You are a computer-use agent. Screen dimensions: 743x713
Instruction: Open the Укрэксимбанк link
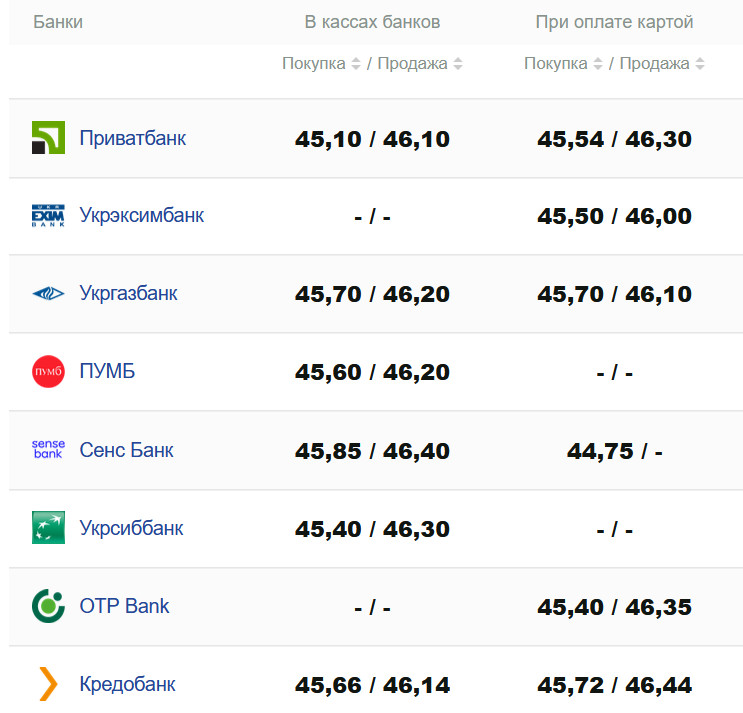tap(142, 215)
